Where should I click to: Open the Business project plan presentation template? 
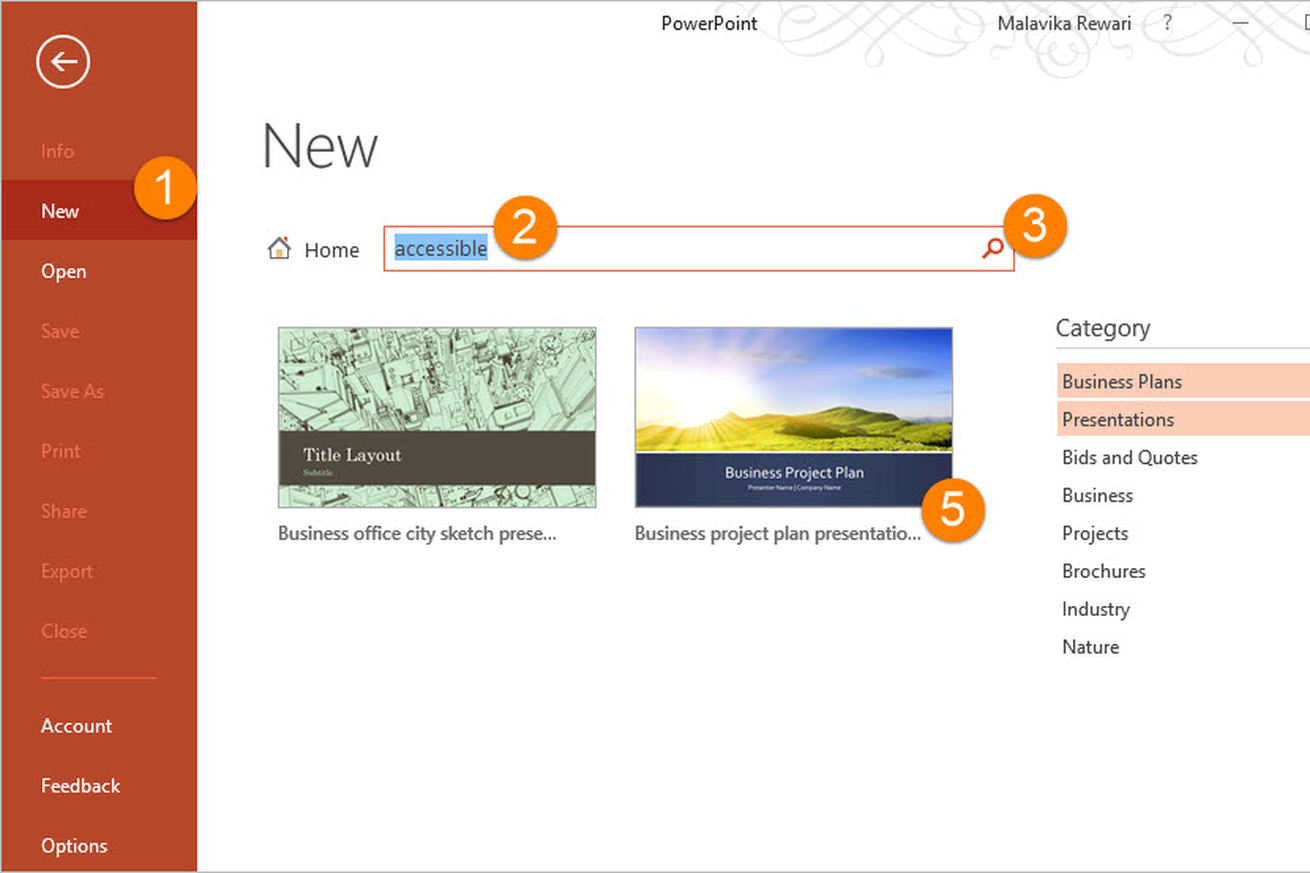click(x=793, y=417)
